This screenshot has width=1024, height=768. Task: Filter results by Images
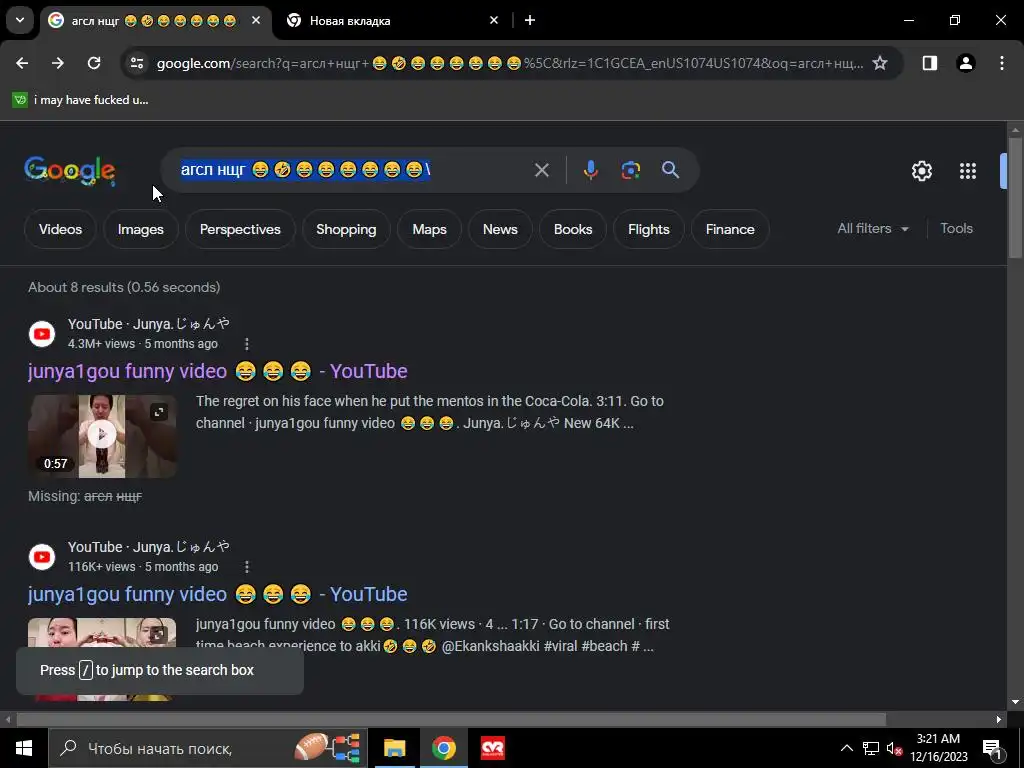tap(140, 229)
